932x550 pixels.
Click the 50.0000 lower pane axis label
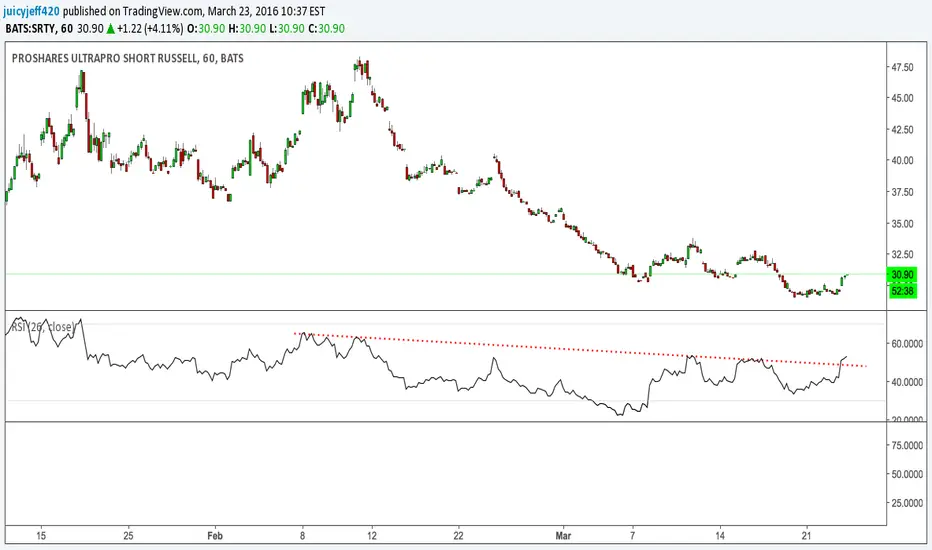click(906, 474)
